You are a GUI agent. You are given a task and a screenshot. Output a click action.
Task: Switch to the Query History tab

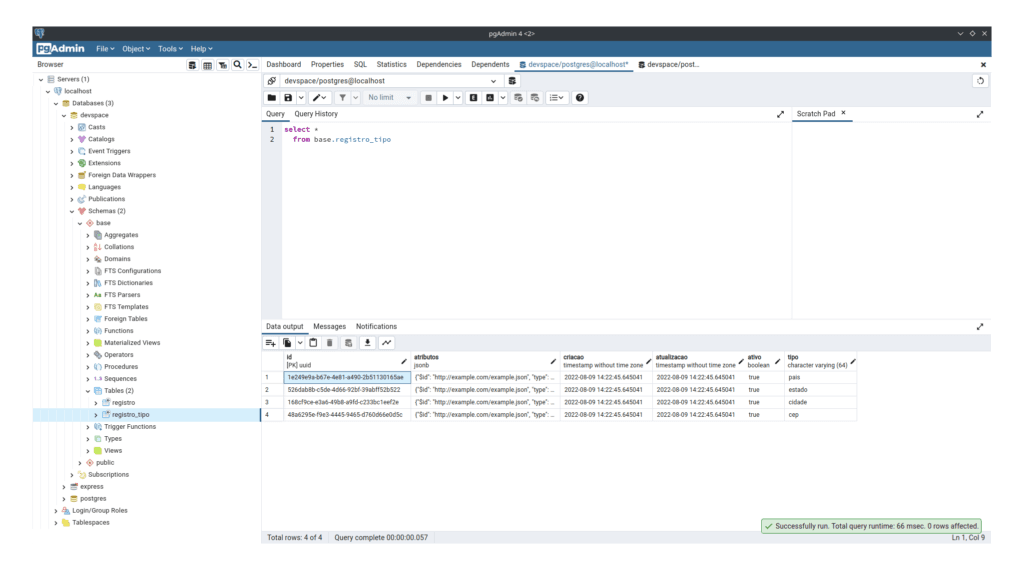pyautogui.click(x=316, y=114)
